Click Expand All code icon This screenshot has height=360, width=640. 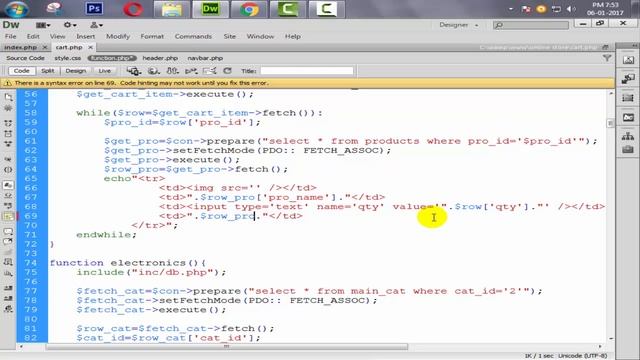tap(8, 144)
